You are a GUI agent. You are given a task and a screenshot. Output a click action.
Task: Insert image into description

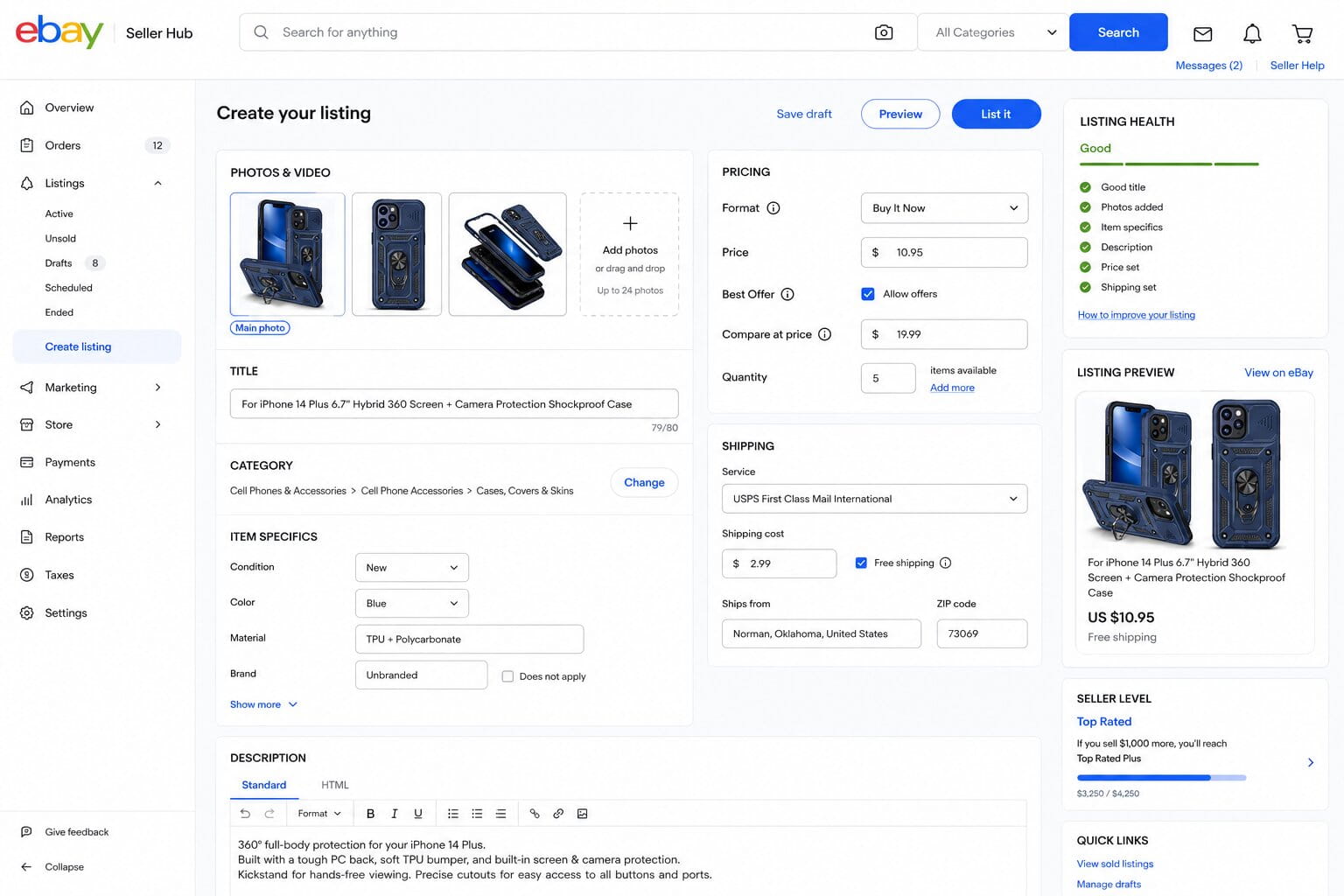583,814
